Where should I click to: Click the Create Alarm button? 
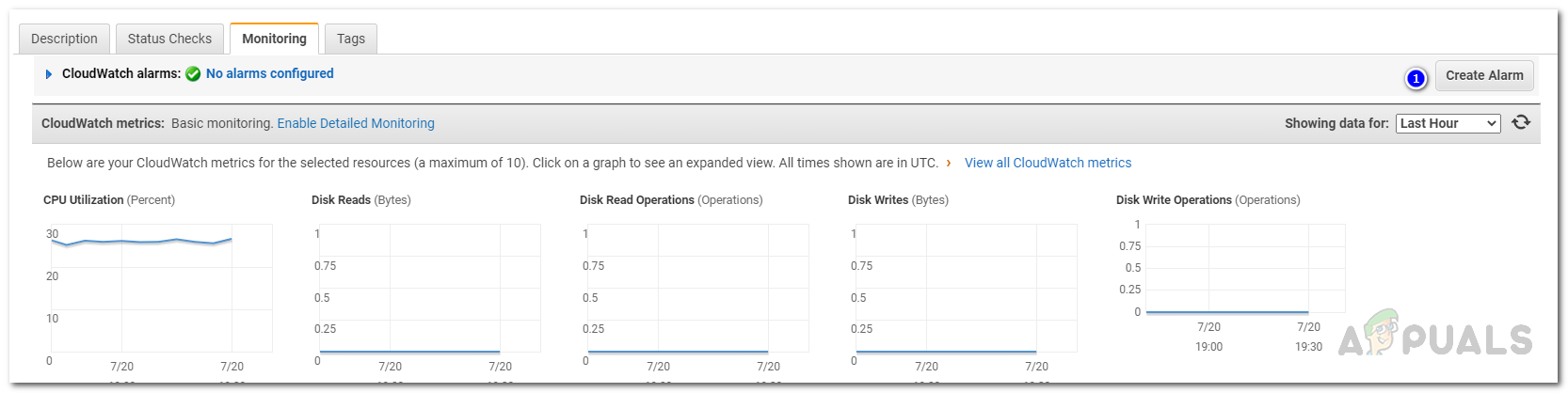(1484, 75)
